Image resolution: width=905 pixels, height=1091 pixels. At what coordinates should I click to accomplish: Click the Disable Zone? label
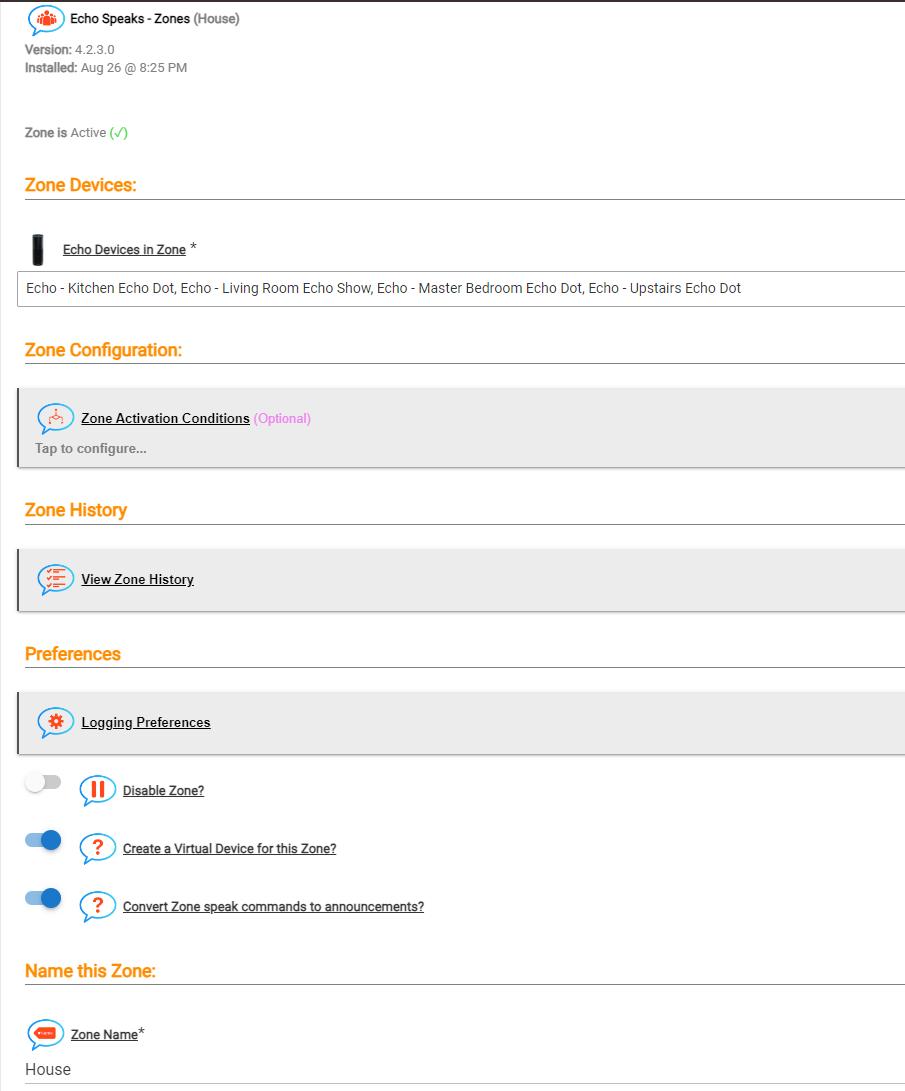[163, 790]
